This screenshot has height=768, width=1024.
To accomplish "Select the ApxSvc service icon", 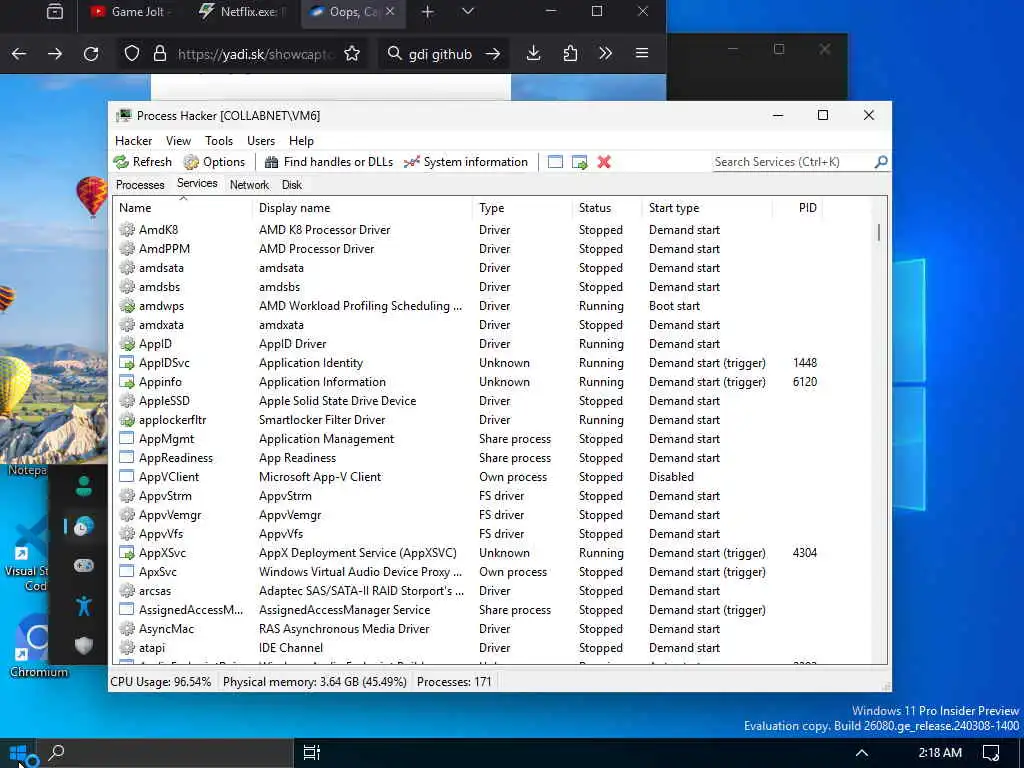I will [127, 571].
